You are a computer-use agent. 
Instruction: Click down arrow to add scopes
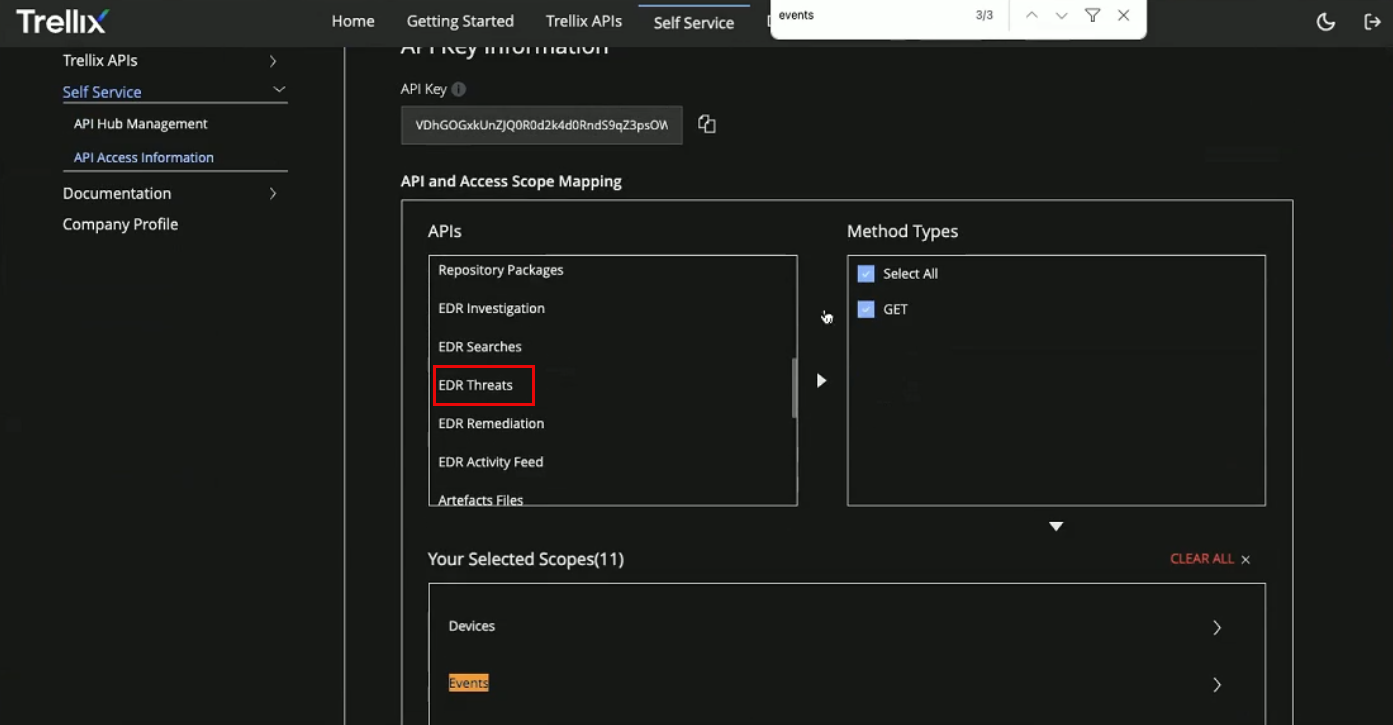tap(1056, 526)
